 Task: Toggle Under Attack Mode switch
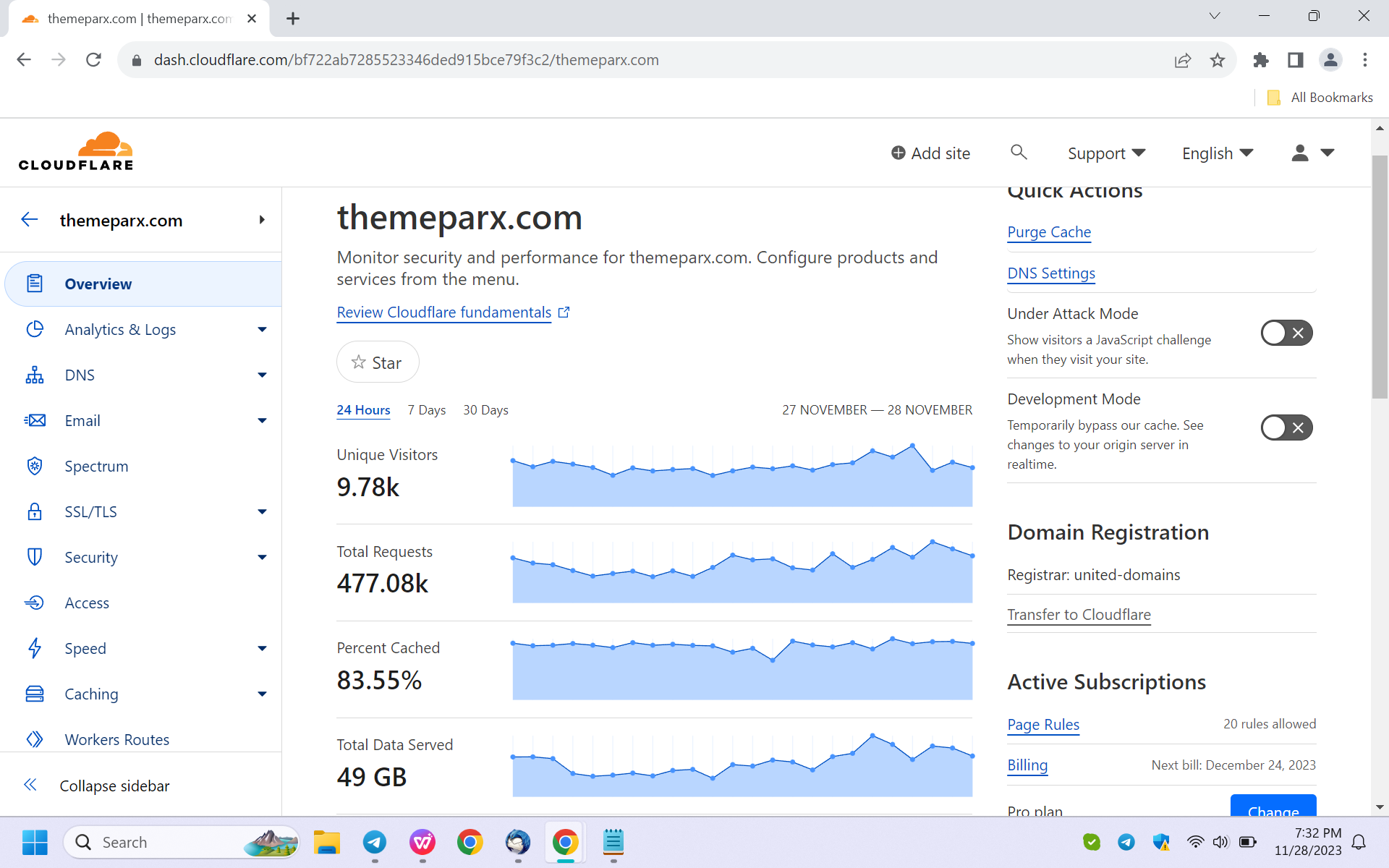coord(1286,333)
